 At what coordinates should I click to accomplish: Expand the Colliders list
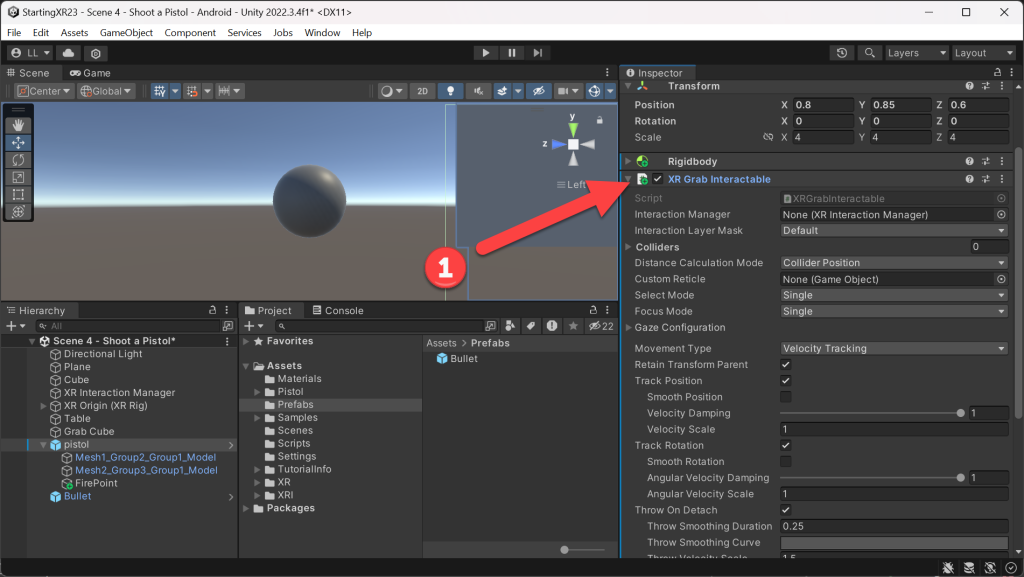tap(628, 247)
